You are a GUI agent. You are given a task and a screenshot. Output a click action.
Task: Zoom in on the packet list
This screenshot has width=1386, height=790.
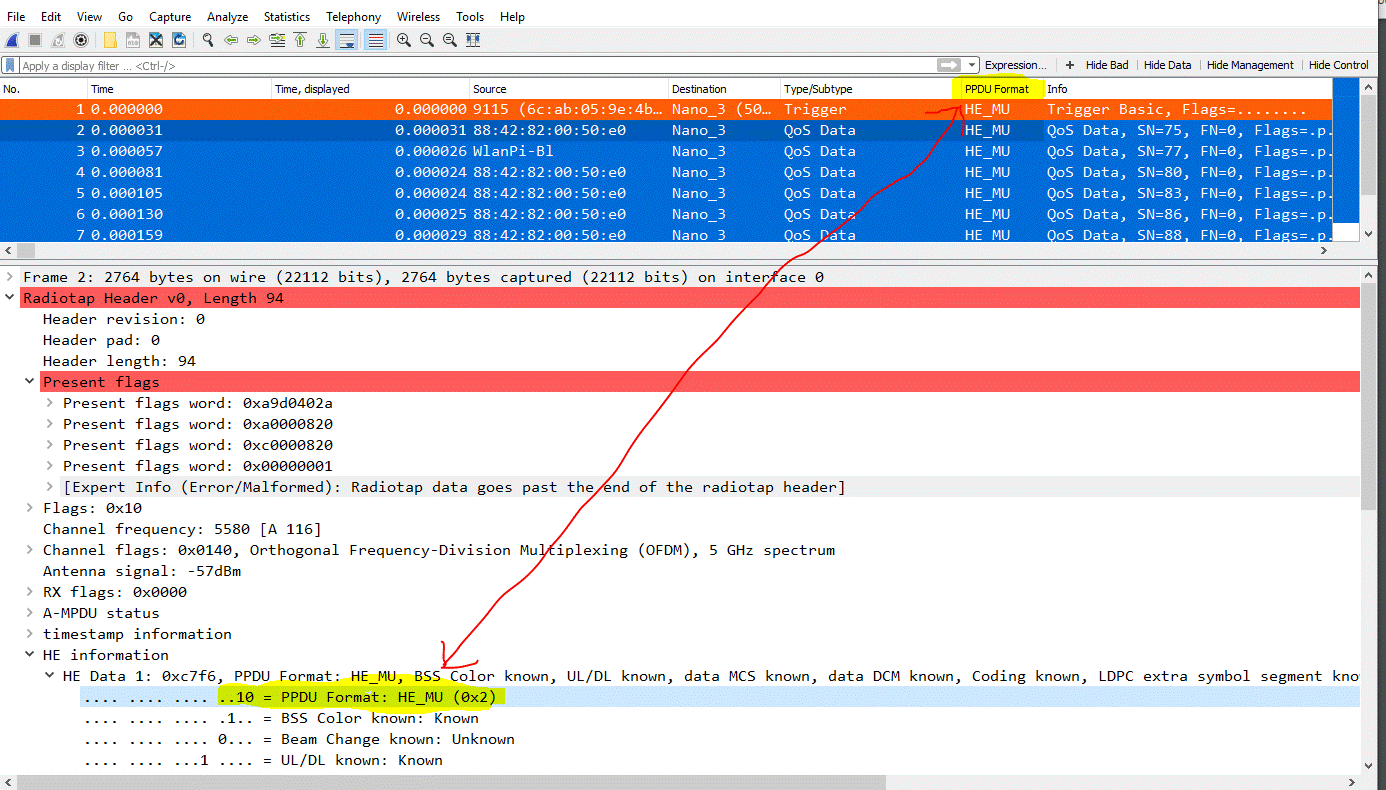point(402,40)
